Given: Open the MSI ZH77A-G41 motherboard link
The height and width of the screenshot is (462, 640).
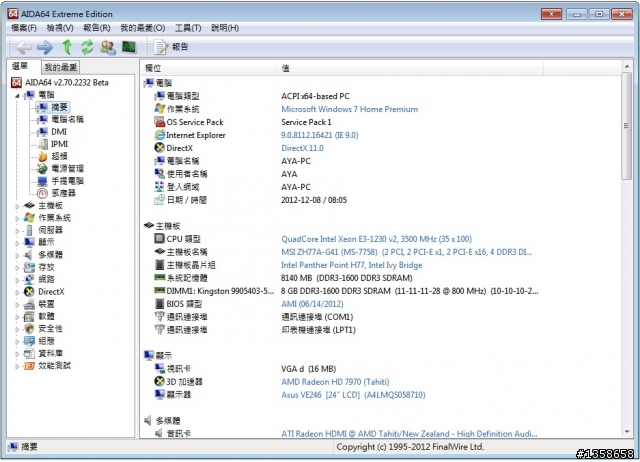Looking at the screenshot, I should pos(407,252).
